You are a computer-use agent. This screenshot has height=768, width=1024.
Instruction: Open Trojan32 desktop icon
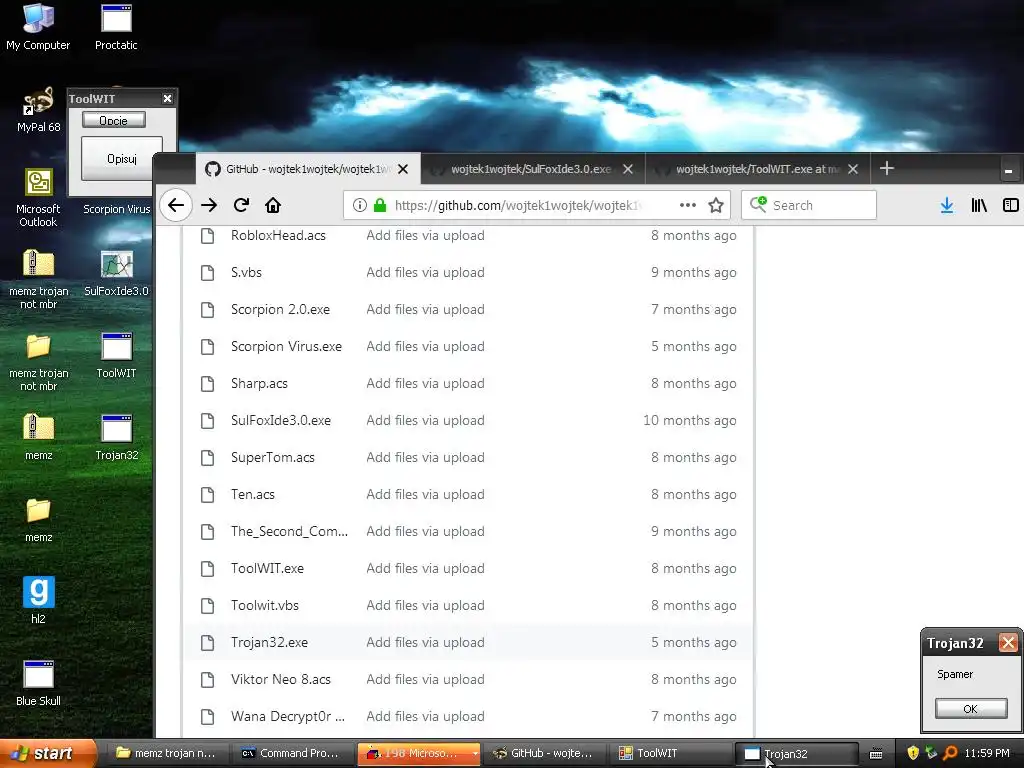click(116, 438)
